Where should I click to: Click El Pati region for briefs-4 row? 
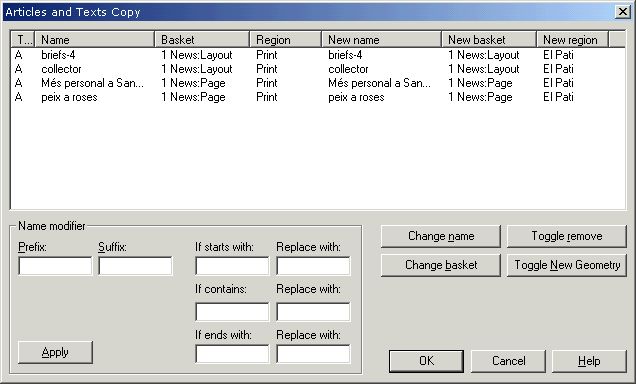(558, 55)
